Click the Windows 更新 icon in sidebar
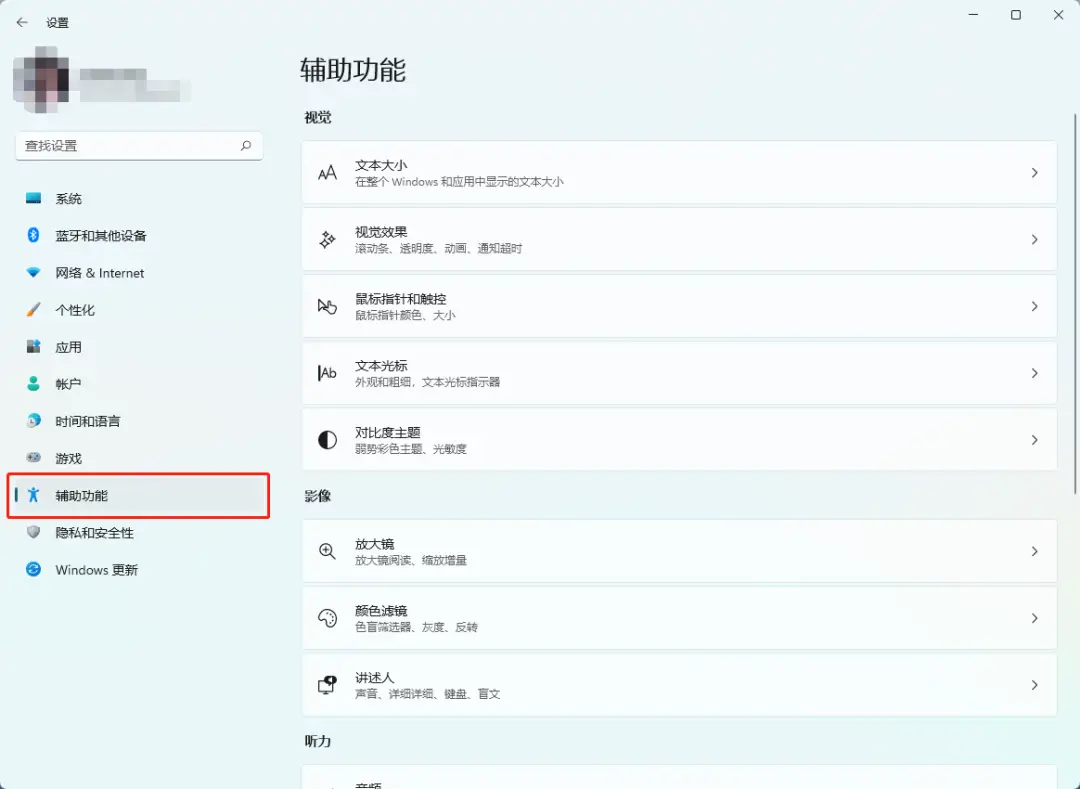1080x789 pixels. click(32, 570)
